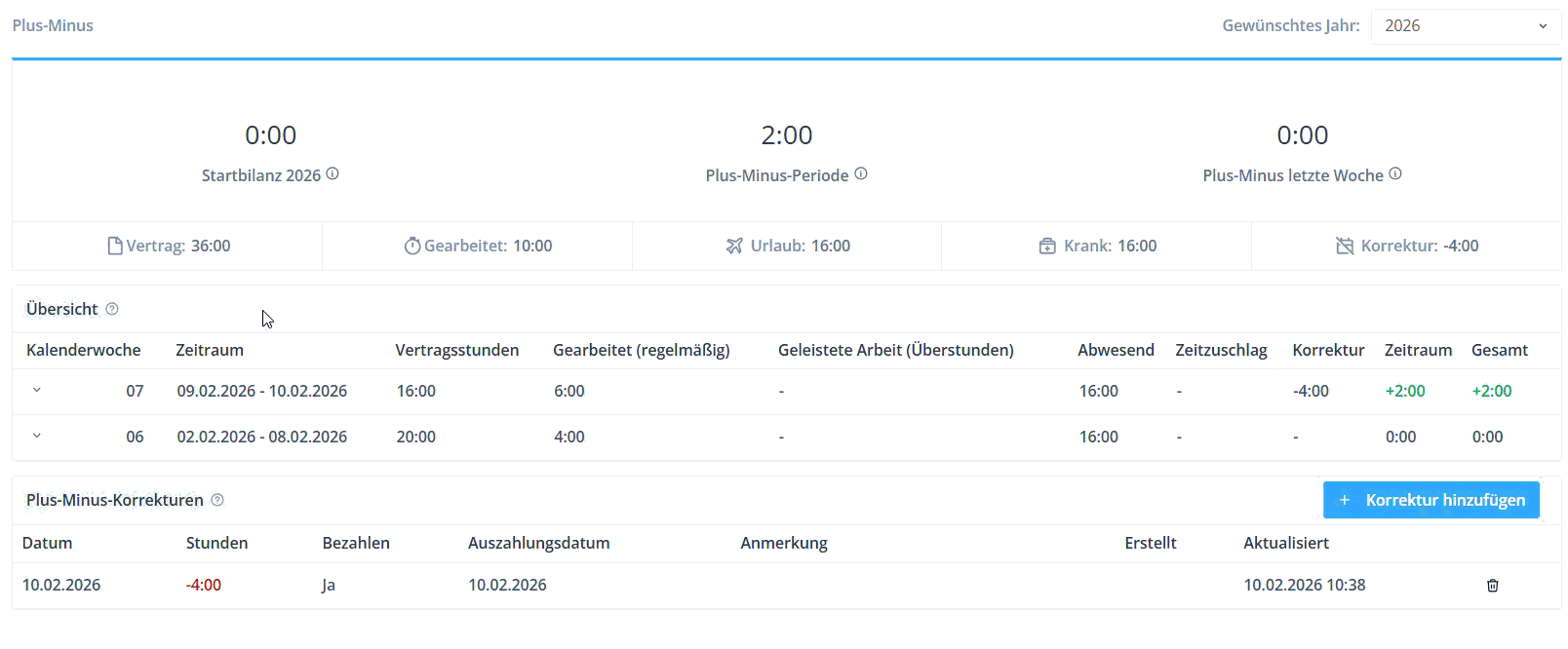Expand calendar week 07 row
1568x649 pixels.
(x=37, y=390)
